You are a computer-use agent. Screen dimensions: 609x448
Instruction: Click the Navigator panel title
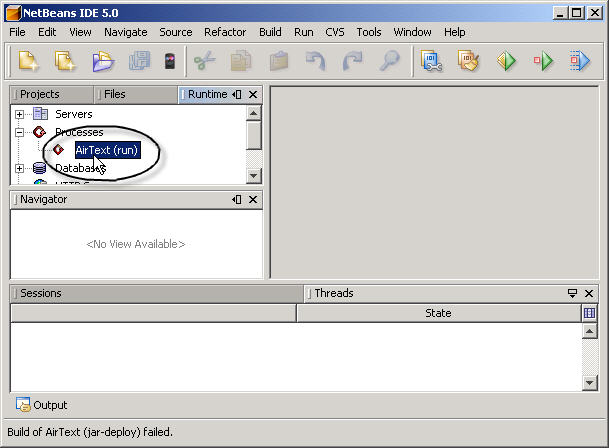click(44, 199)
